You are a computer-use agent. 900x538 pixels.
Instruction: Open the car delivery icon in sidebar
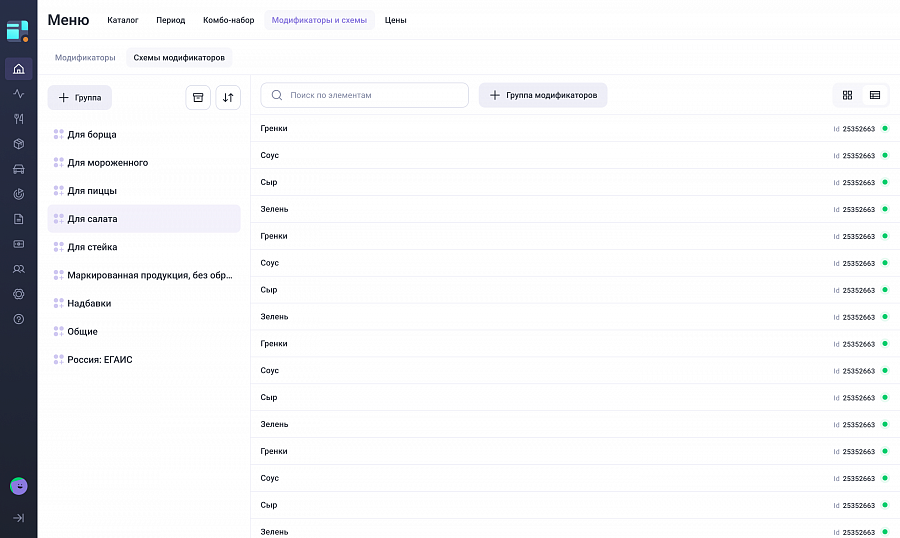pyautogui.click(x=18, y=169)
